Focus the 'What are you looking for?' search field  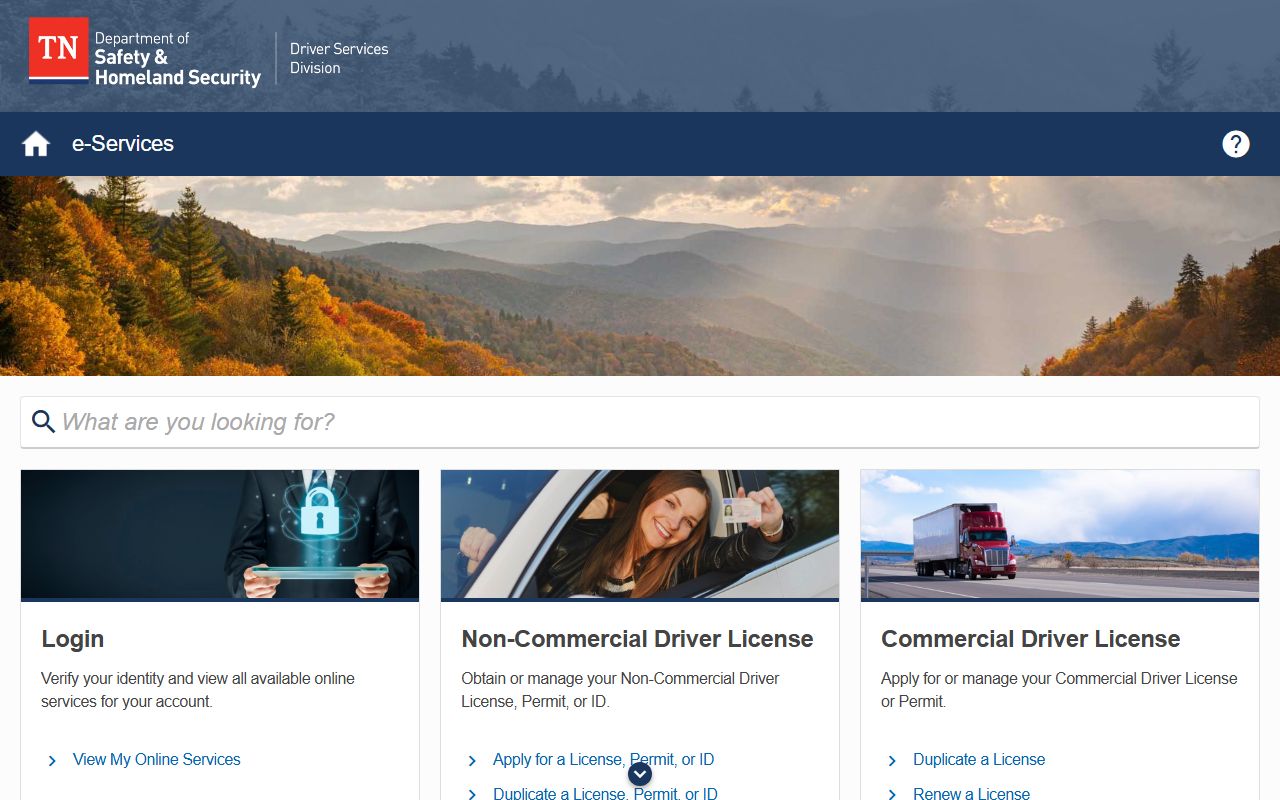click(x=640, y=422)
